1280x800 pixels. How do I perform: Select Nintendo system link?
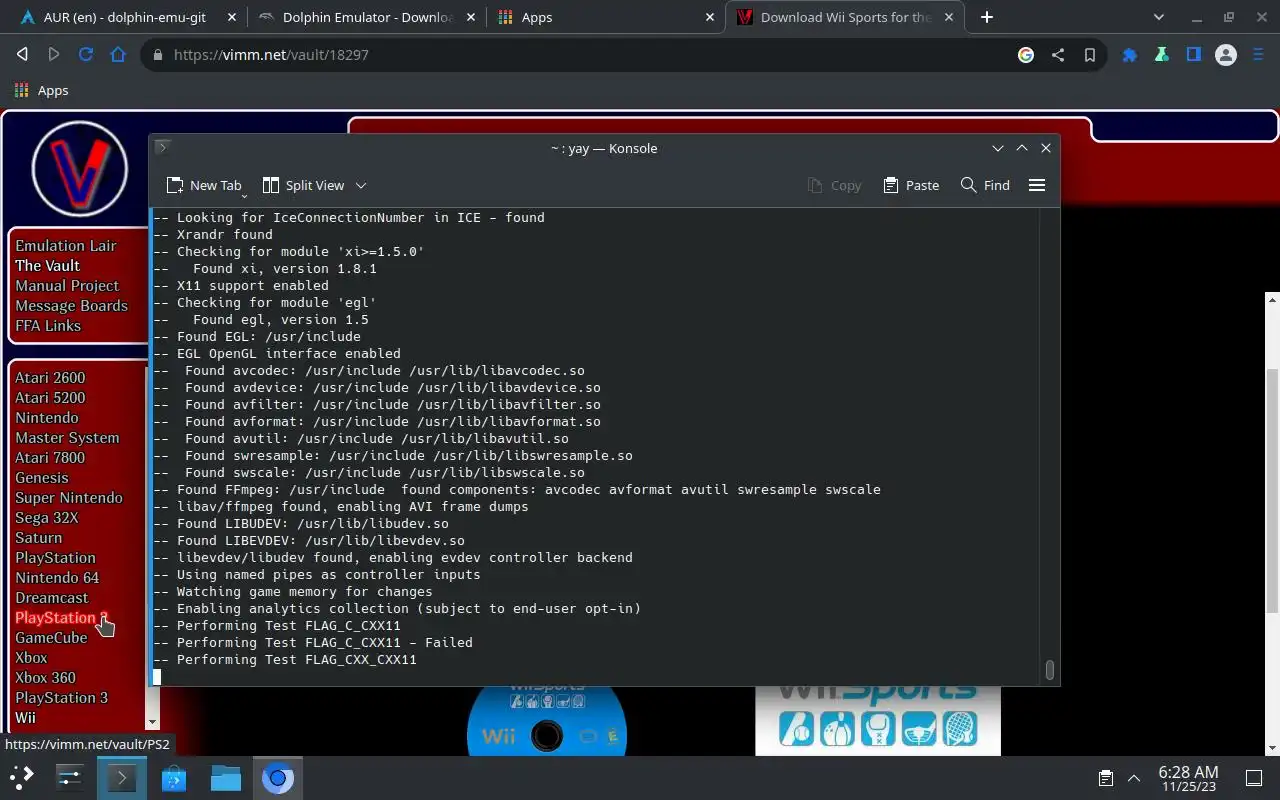(x=46, y=417)
